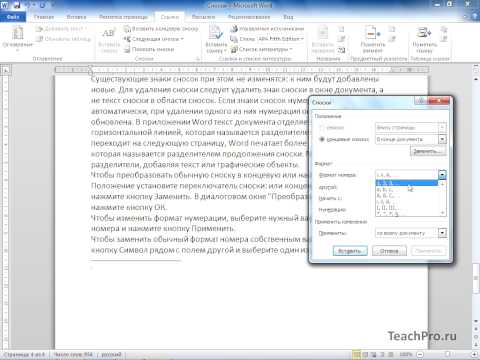Click the number format list scrollbar down arrow
Viewport: 480px width, 360px height.
442,213
